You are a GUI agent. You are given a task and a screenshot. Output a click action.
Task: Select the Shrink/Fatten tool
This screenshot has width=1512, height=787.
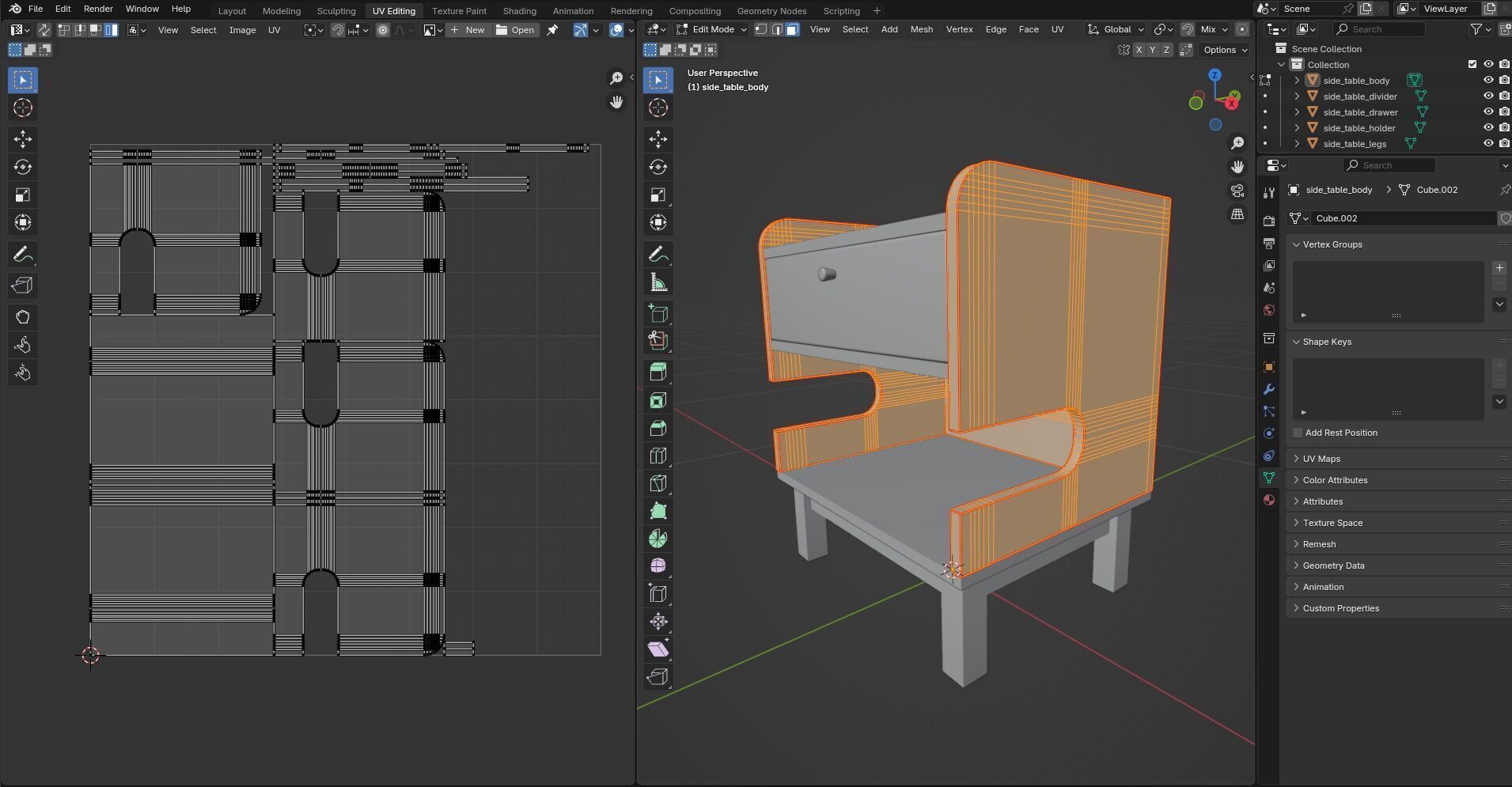tap(658, 622)
